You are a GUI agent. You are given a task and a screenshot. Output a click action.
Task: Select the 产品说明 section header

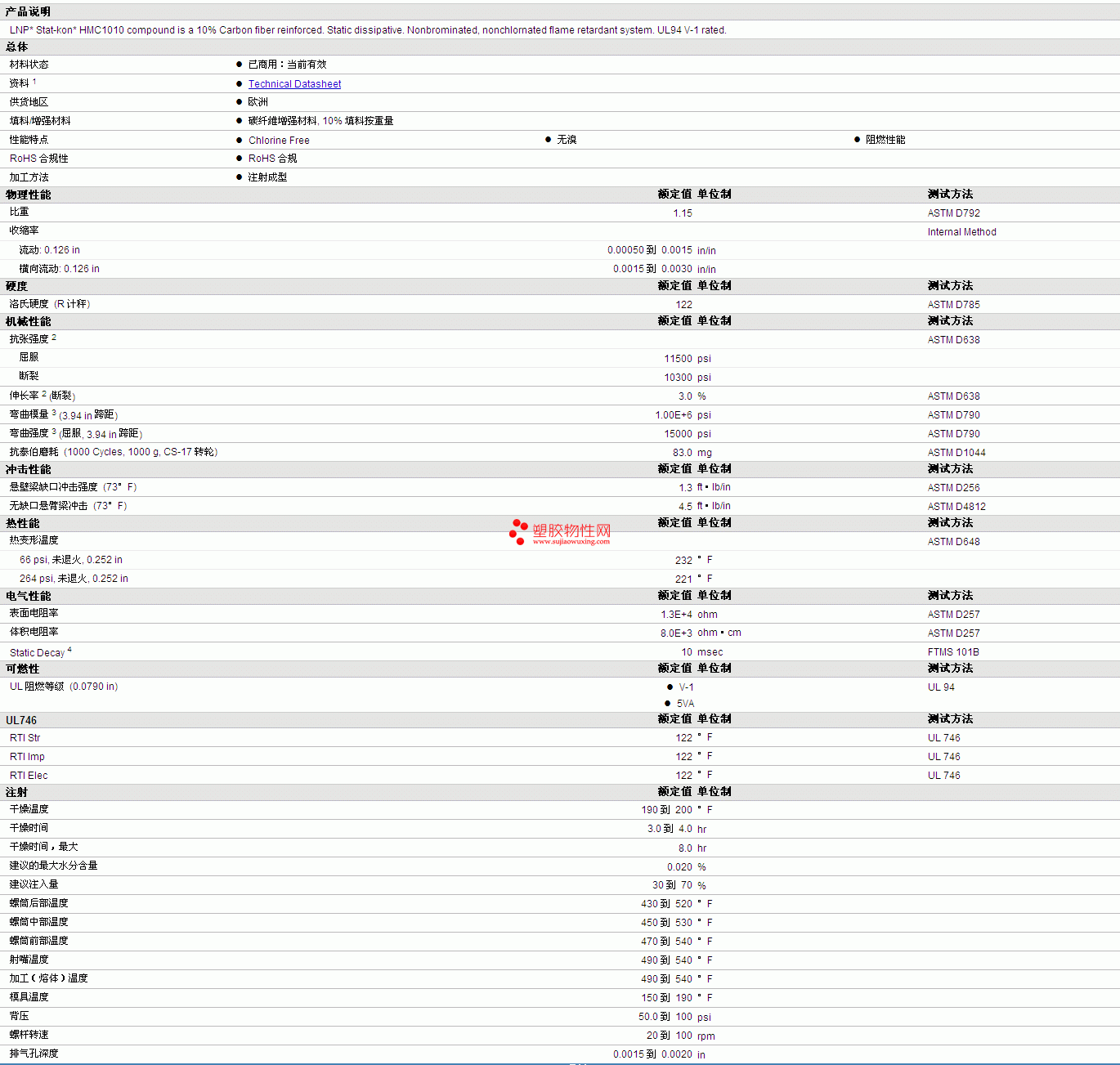coord(28,11)
